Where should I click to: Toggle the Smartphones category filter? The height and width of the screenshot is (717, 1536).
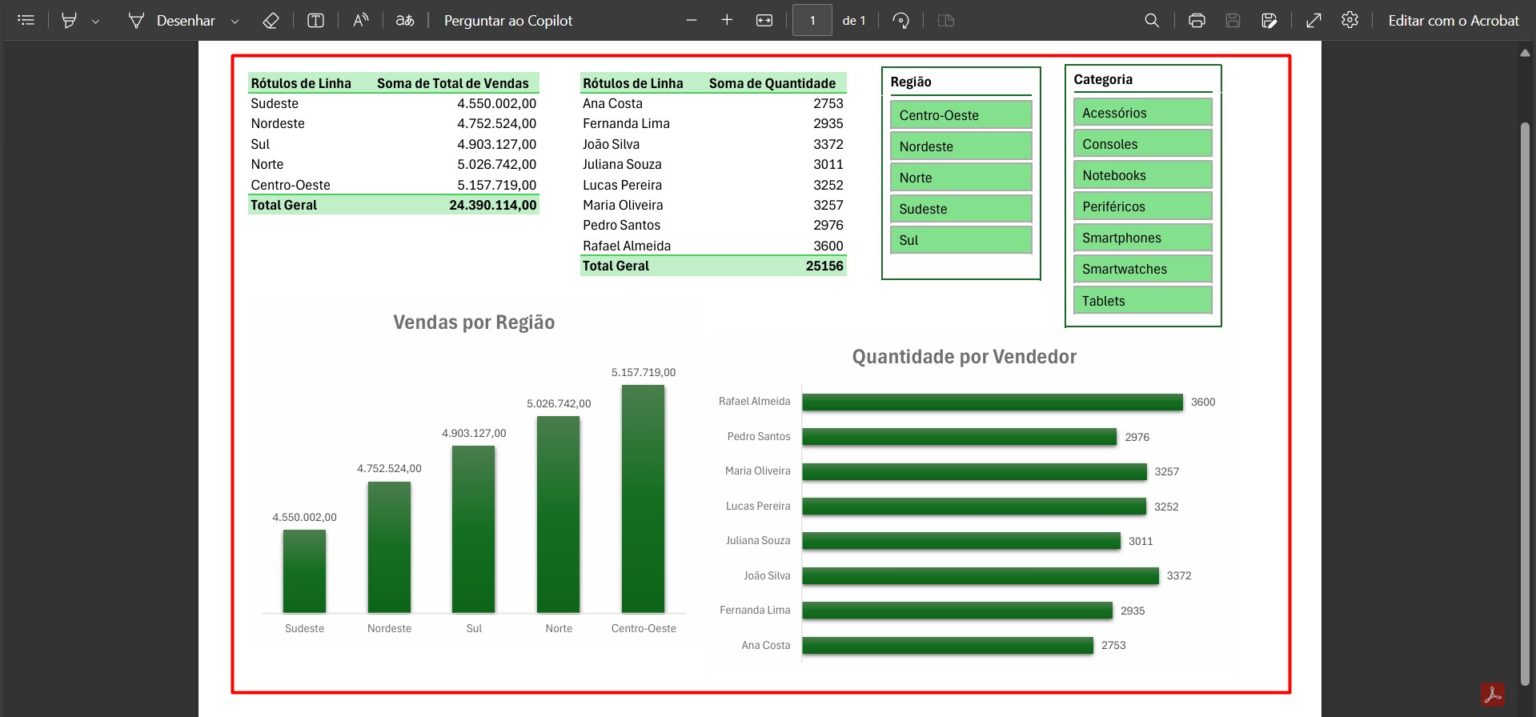pyautogui.click(x=1142, y=237)
